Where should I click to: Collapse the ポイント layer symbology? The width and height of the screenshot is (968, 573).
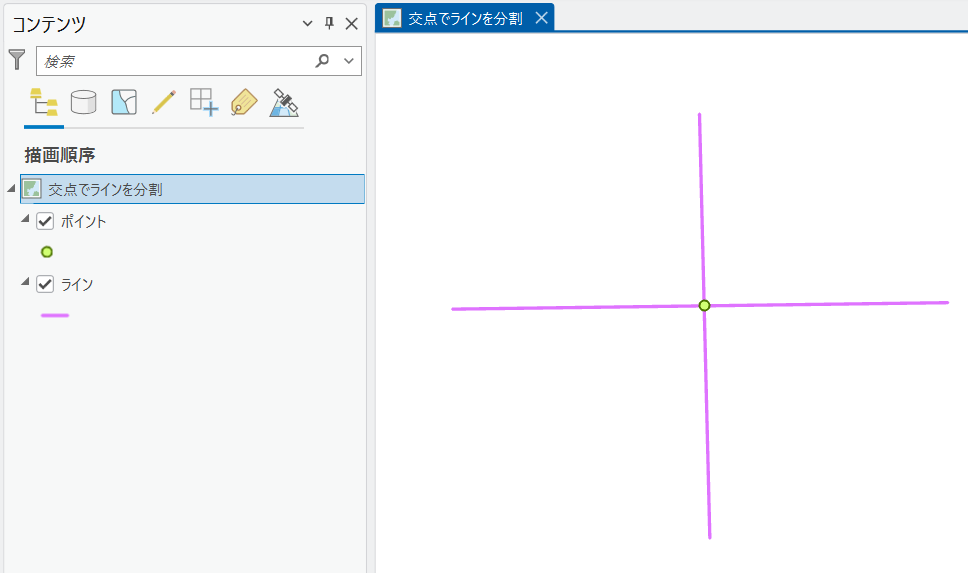[x=25, y=219]
